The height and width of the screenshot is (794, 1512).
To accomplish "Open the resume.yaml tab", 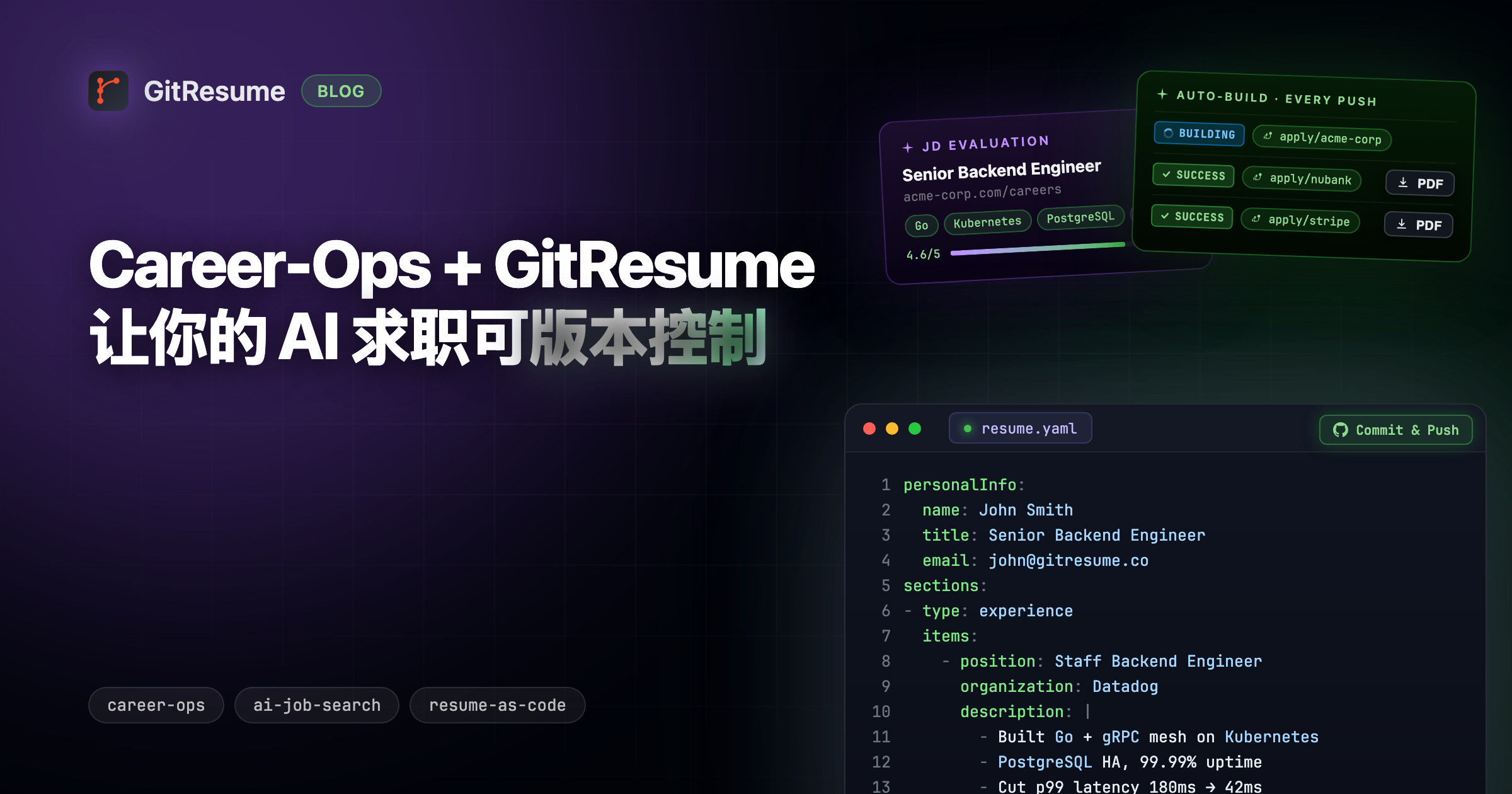I will 1021,429.
